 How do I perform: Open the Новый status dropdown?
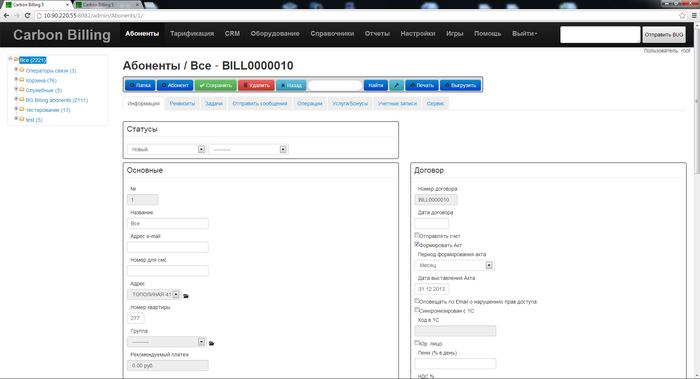[x=166, y=150]
